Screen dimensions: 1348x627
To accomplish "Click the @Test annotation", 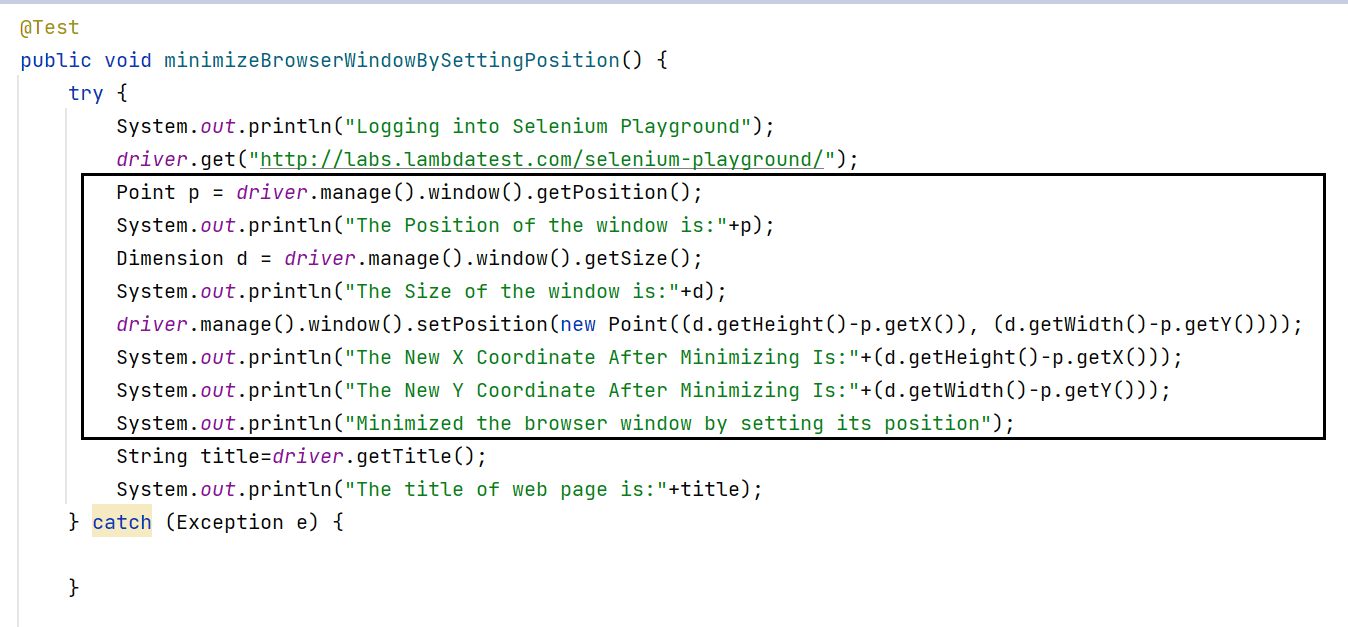I will (50, 27).
